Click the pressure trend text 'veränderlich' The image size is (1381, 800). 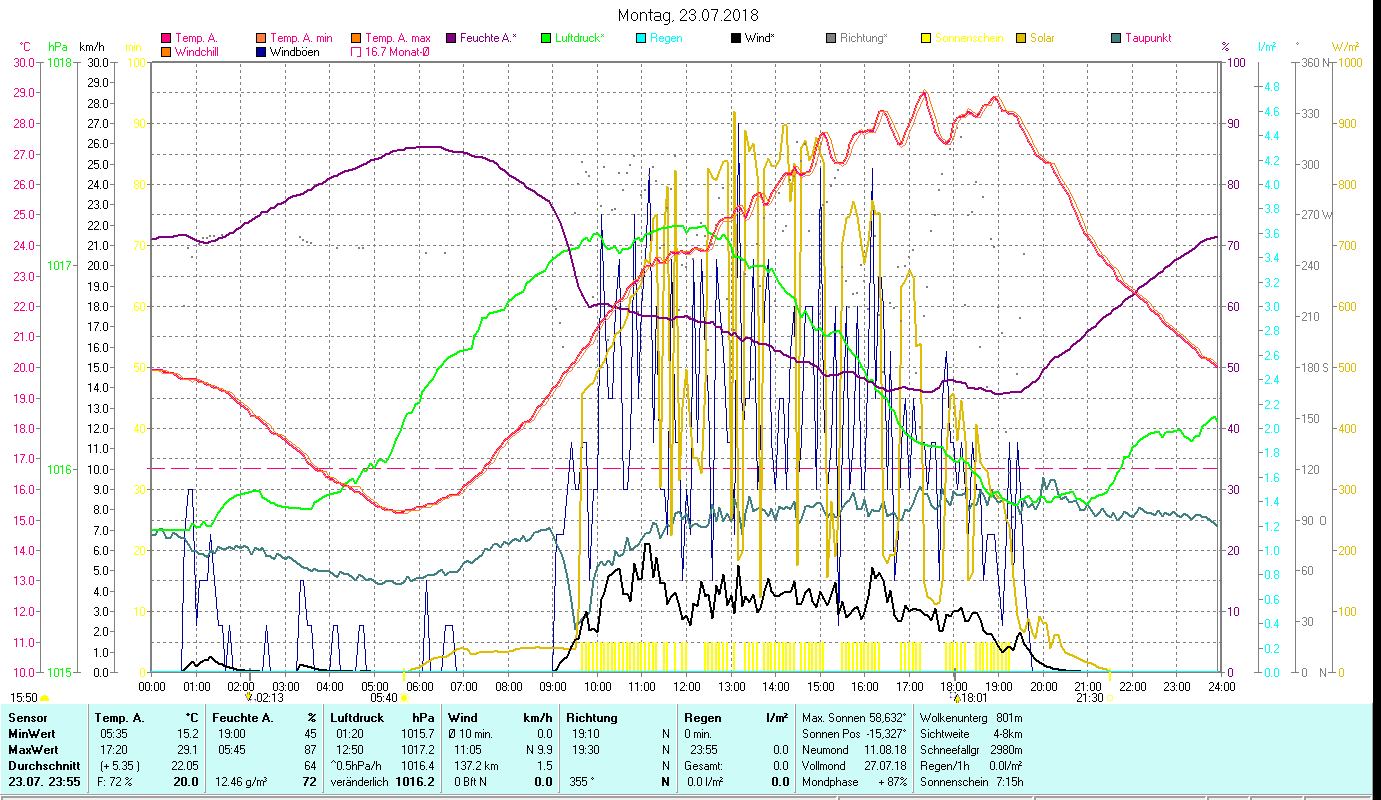(x=359, y=781)
